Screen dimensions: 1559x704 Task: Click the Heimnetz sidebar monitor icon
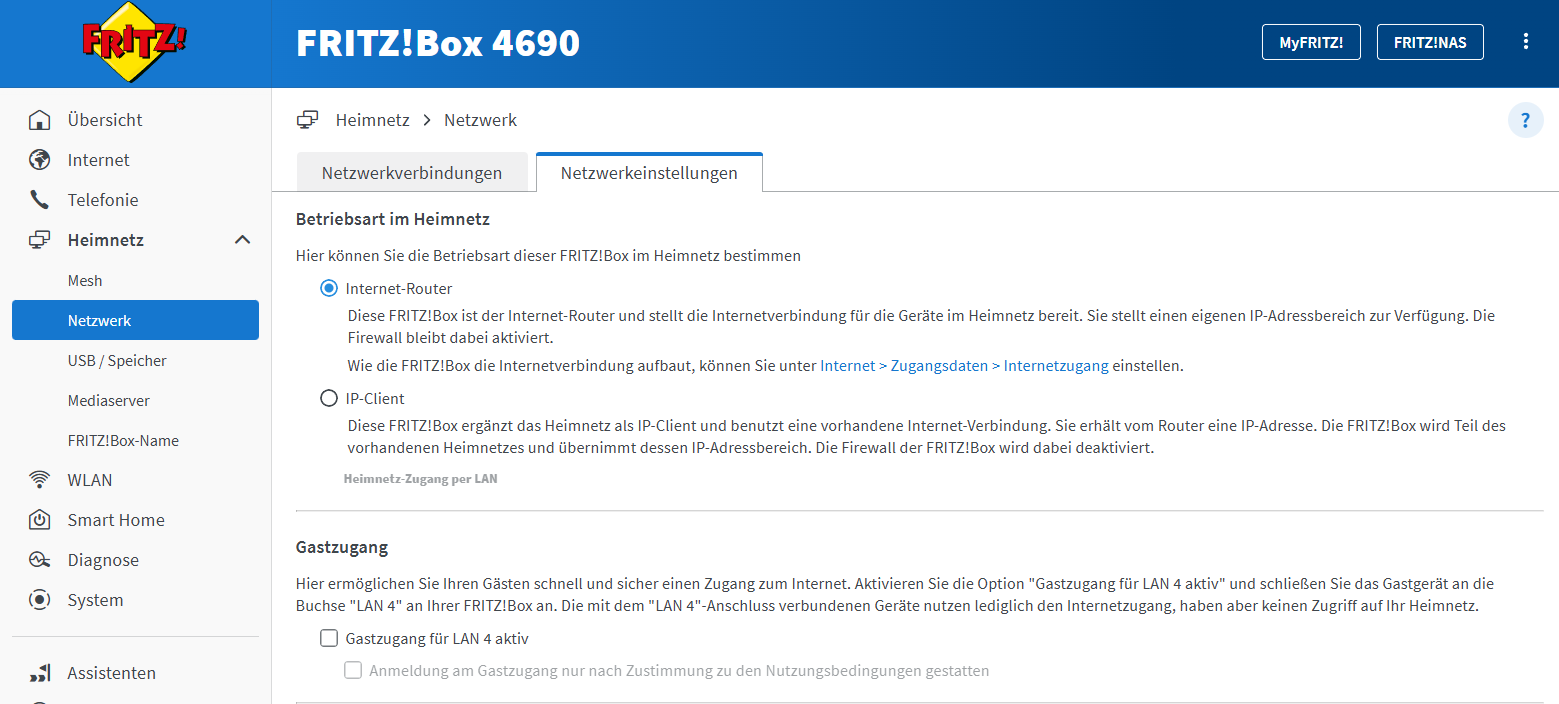click(x=40, y=240)
